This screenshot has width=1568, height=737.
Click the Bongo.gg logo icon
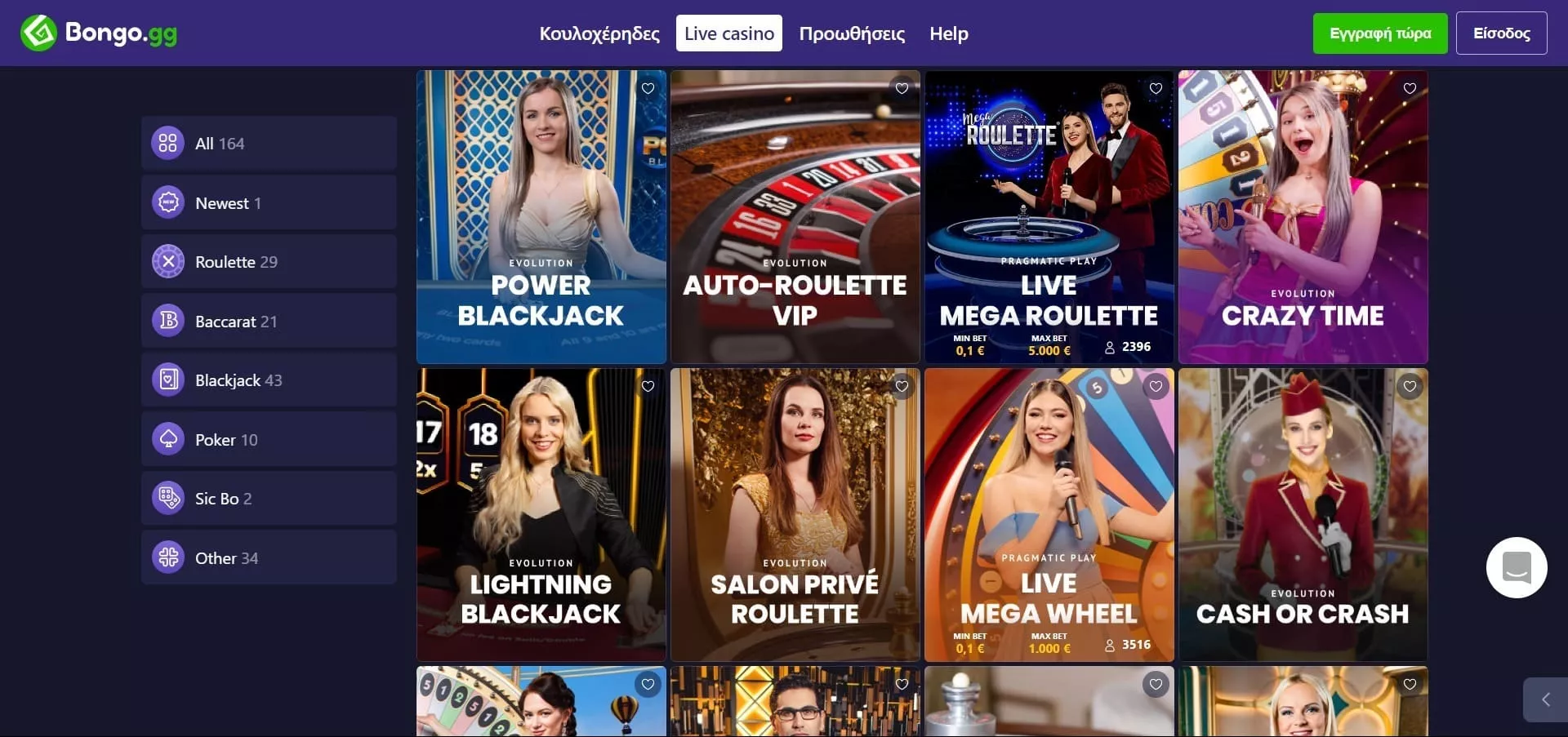point(38,33)
